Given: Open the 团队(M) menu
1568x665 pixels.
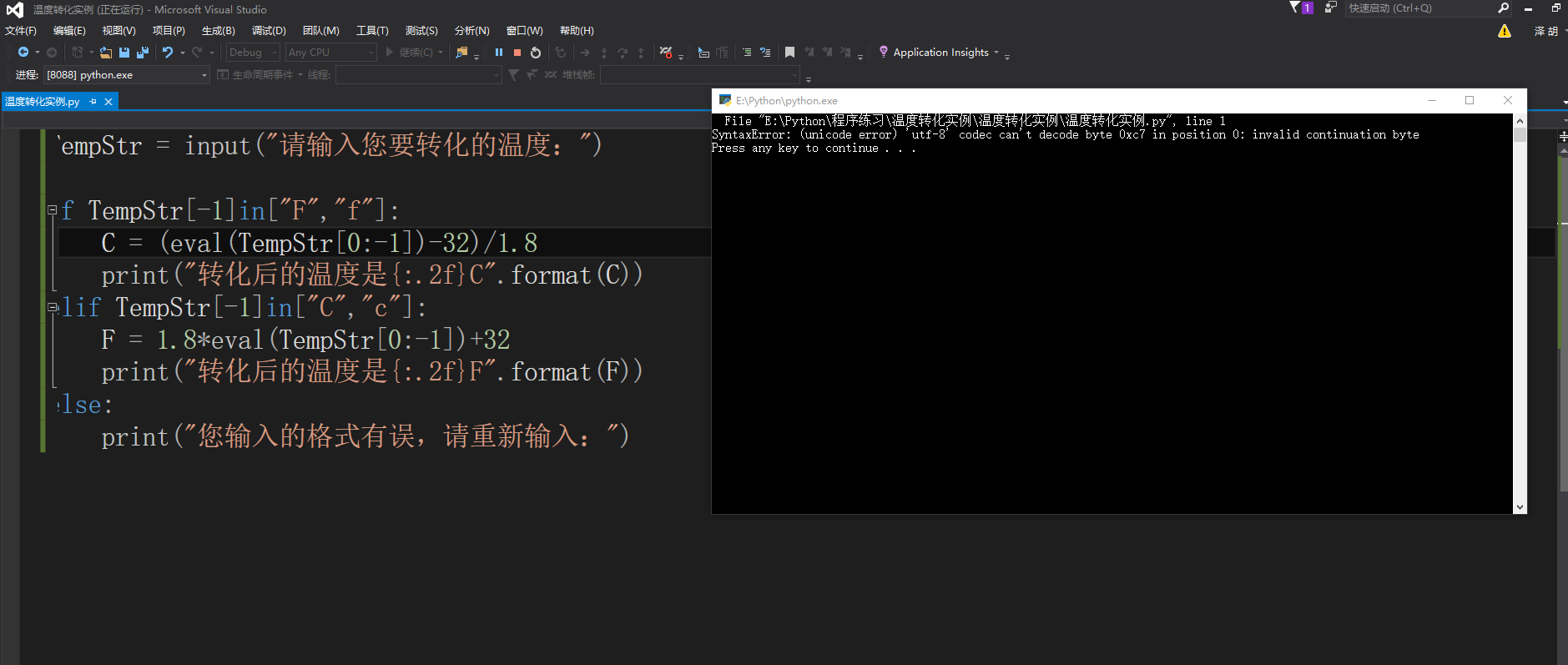Looking at the screenshot, I should 320,31.
